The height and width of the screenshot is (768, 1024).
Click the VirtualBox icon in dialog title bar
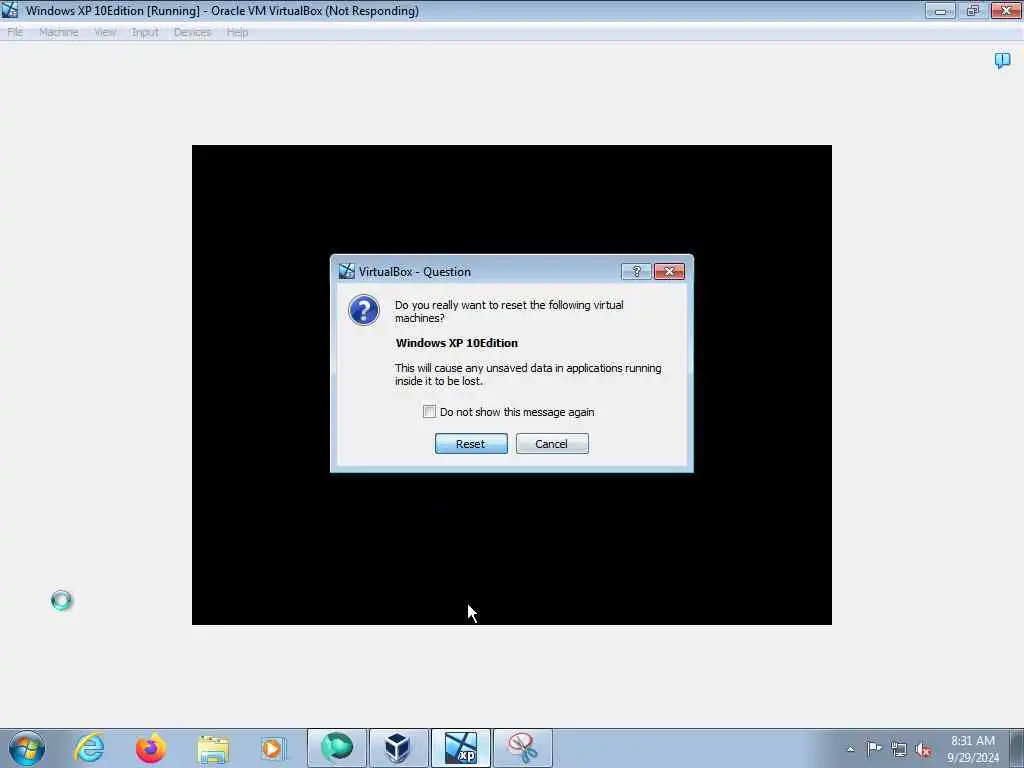[x=346, y=271]
